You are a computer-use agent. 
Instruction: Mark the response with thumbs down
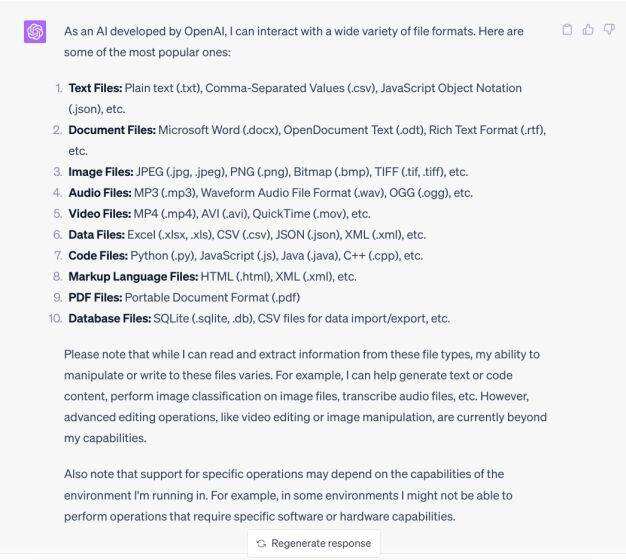[x=609, y=30]
